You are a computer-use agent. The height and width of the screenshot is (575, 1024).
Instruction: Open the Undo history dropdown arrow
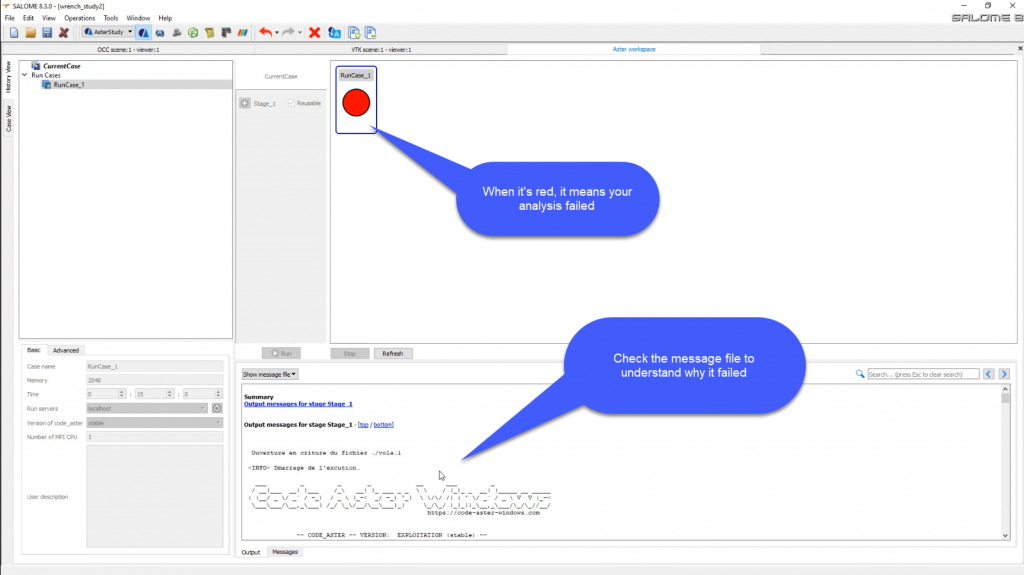(x=277, y=32)
